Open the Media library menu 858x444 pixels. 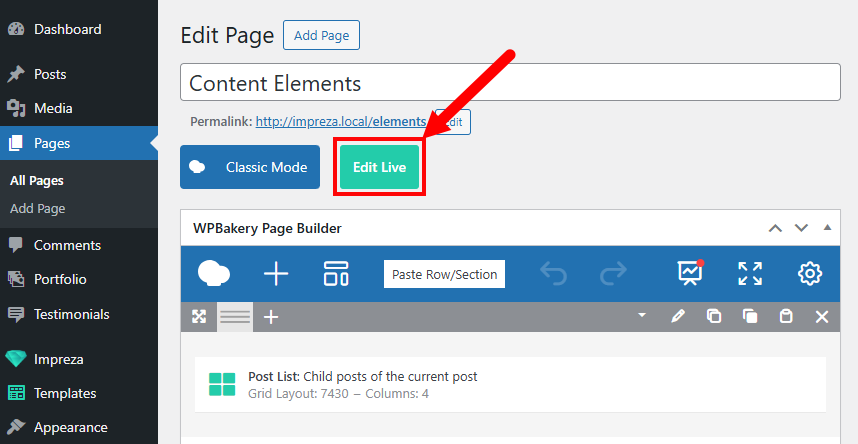click(x=79, y=108)
